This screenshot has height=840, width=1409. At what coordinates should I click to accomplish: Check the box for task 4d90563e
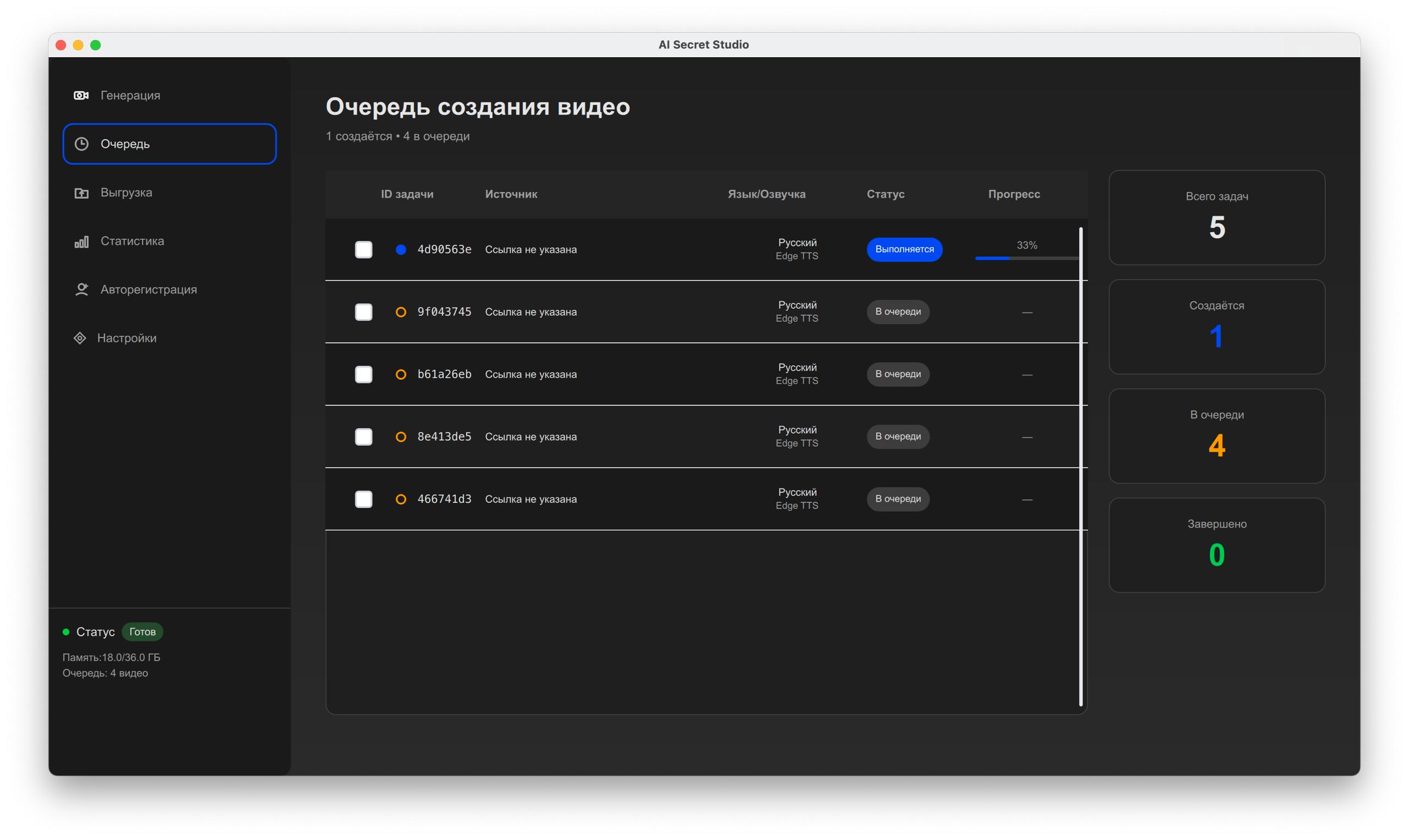click(364, 250)
